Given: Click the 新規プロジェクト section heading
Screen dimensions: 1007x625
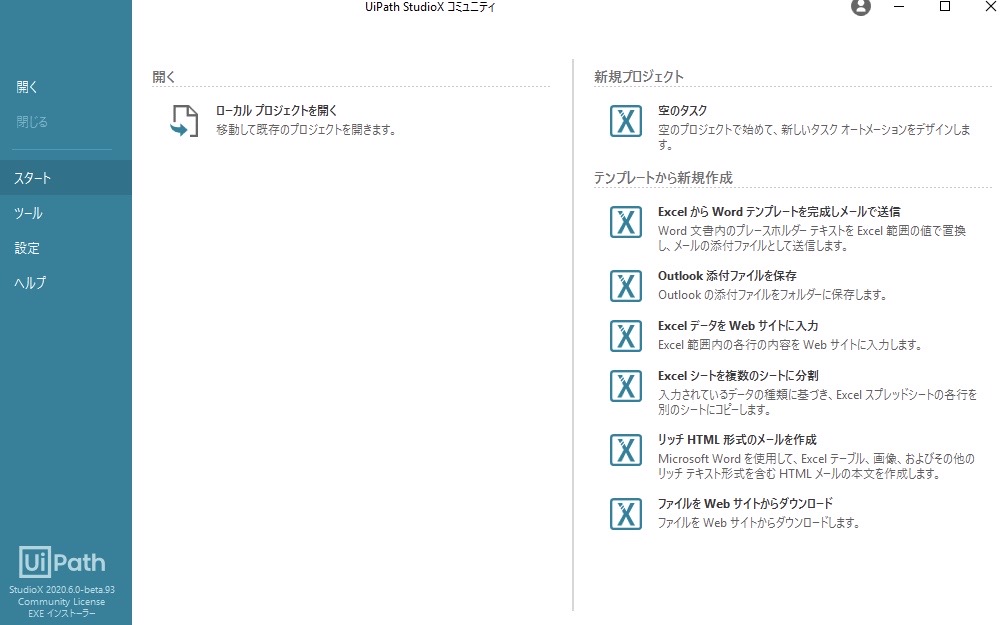Looking at the screenshot, I should click(638, 76).
